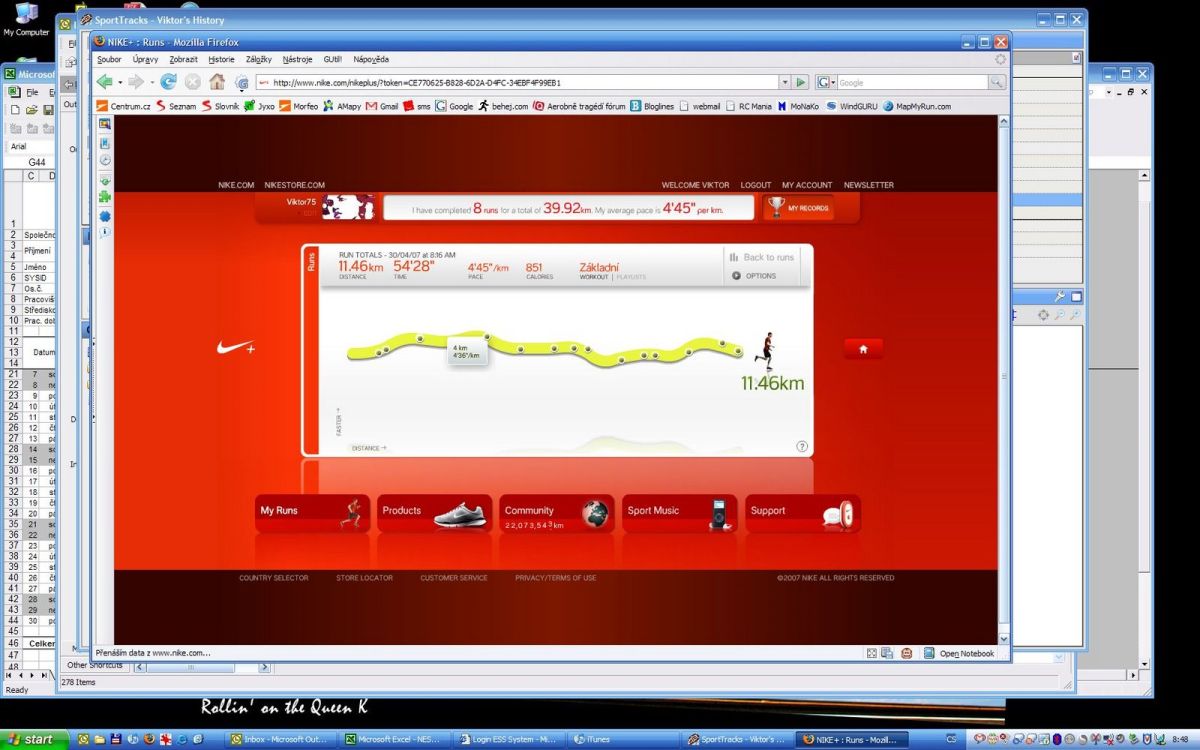Click the Go arrow next to address bar
The height and width of the screenshot is (750, 1200).
pyautogui.click(x=800, y=83)
